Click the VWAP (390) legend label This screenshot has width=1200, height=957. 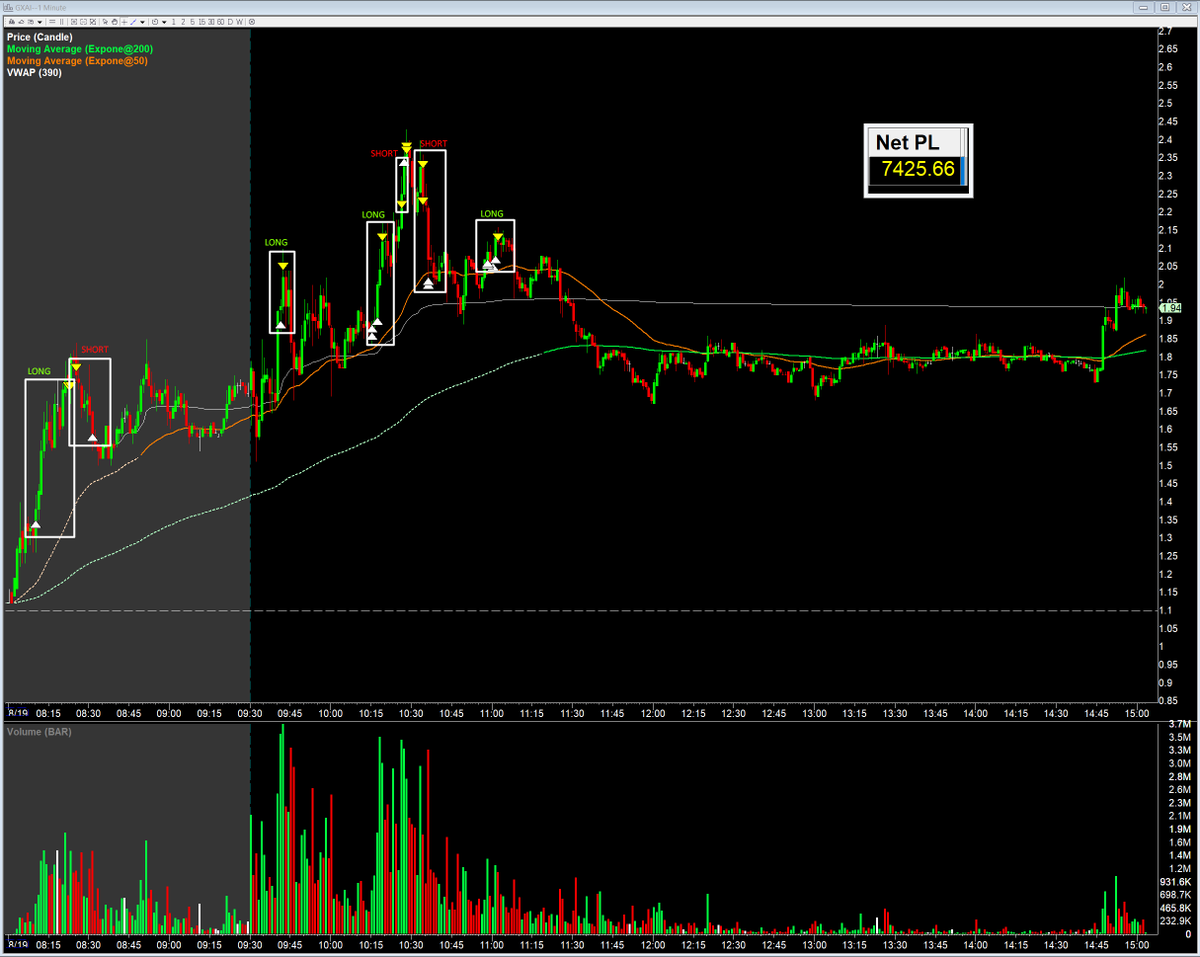[33, 71]
